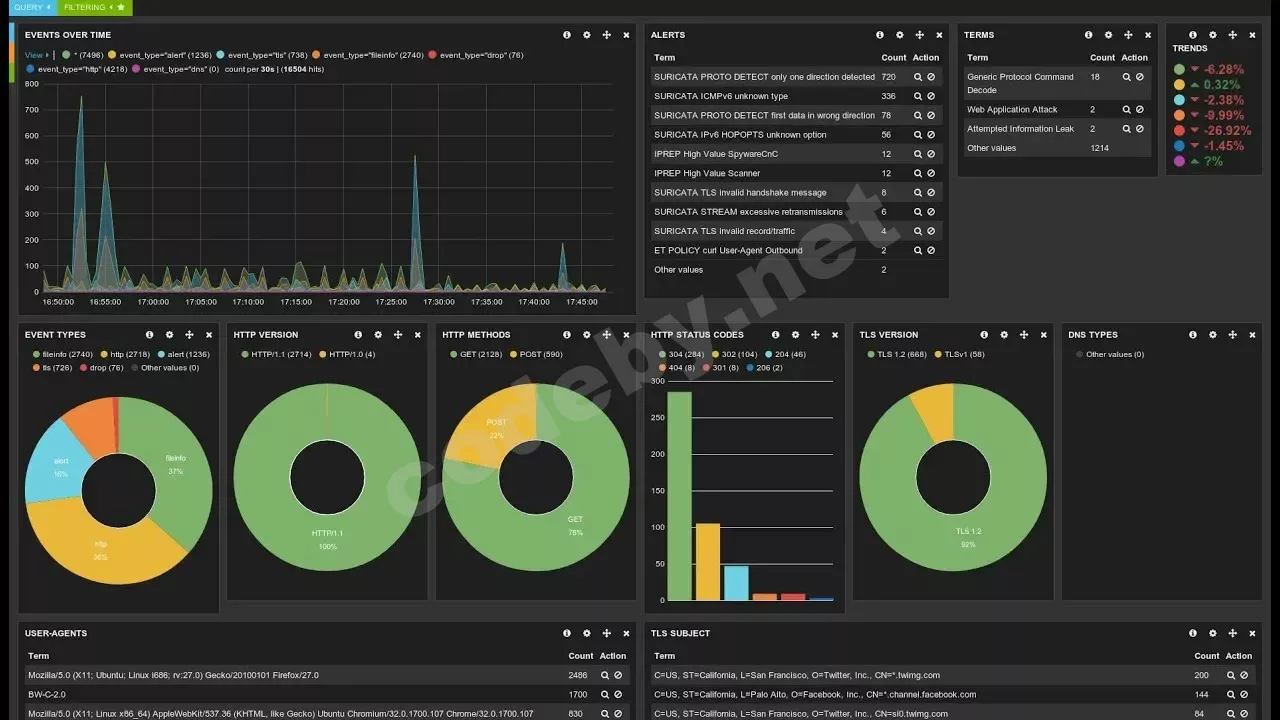
Task: Open configuration gear of Alerts panel
Action: (900, 35)
